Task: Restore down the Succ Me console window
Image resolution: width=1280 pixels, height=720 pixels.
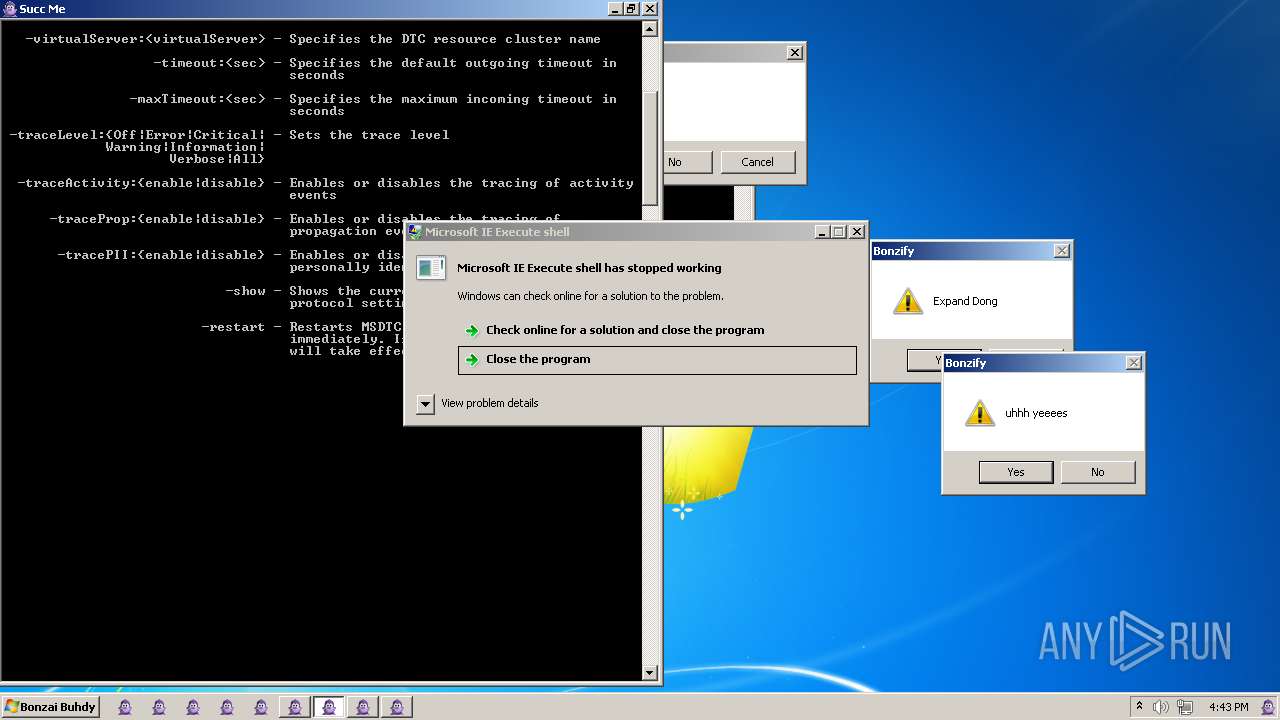Action: click(x=631, y=8)
